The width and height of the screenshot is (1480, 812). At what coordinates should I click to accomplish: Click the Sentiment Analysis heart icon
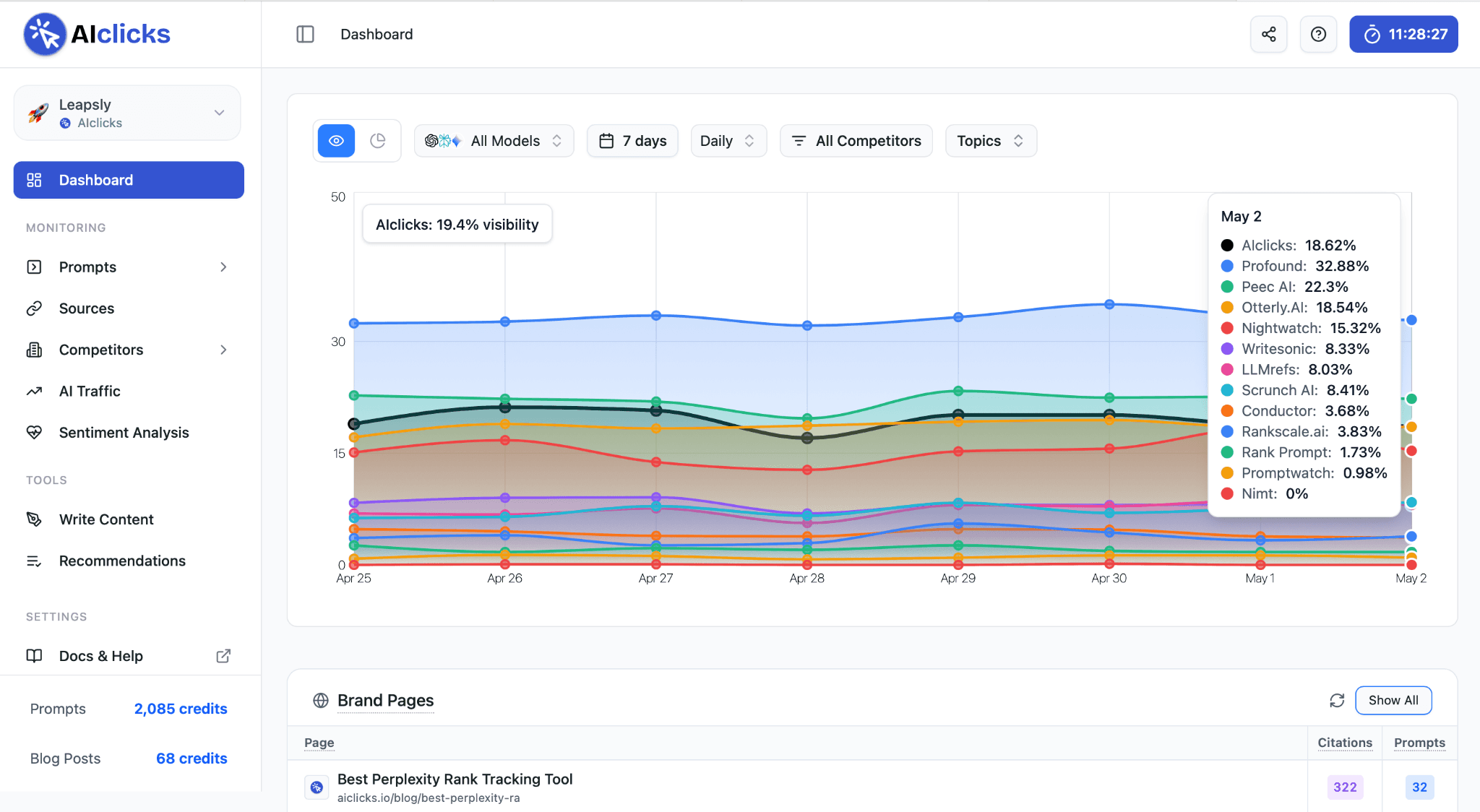pyautogui.click(x=34, y=433)
